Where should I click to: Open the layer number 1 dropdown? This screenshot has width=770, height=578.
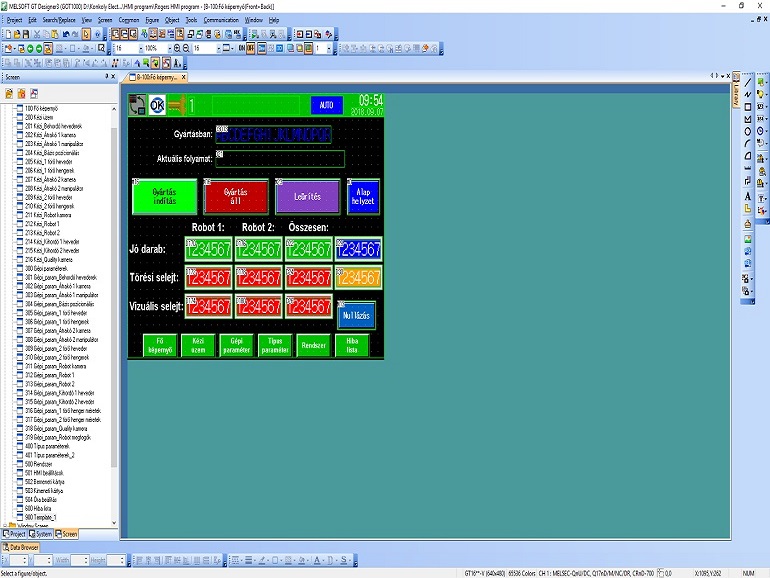tap(329, 48)
